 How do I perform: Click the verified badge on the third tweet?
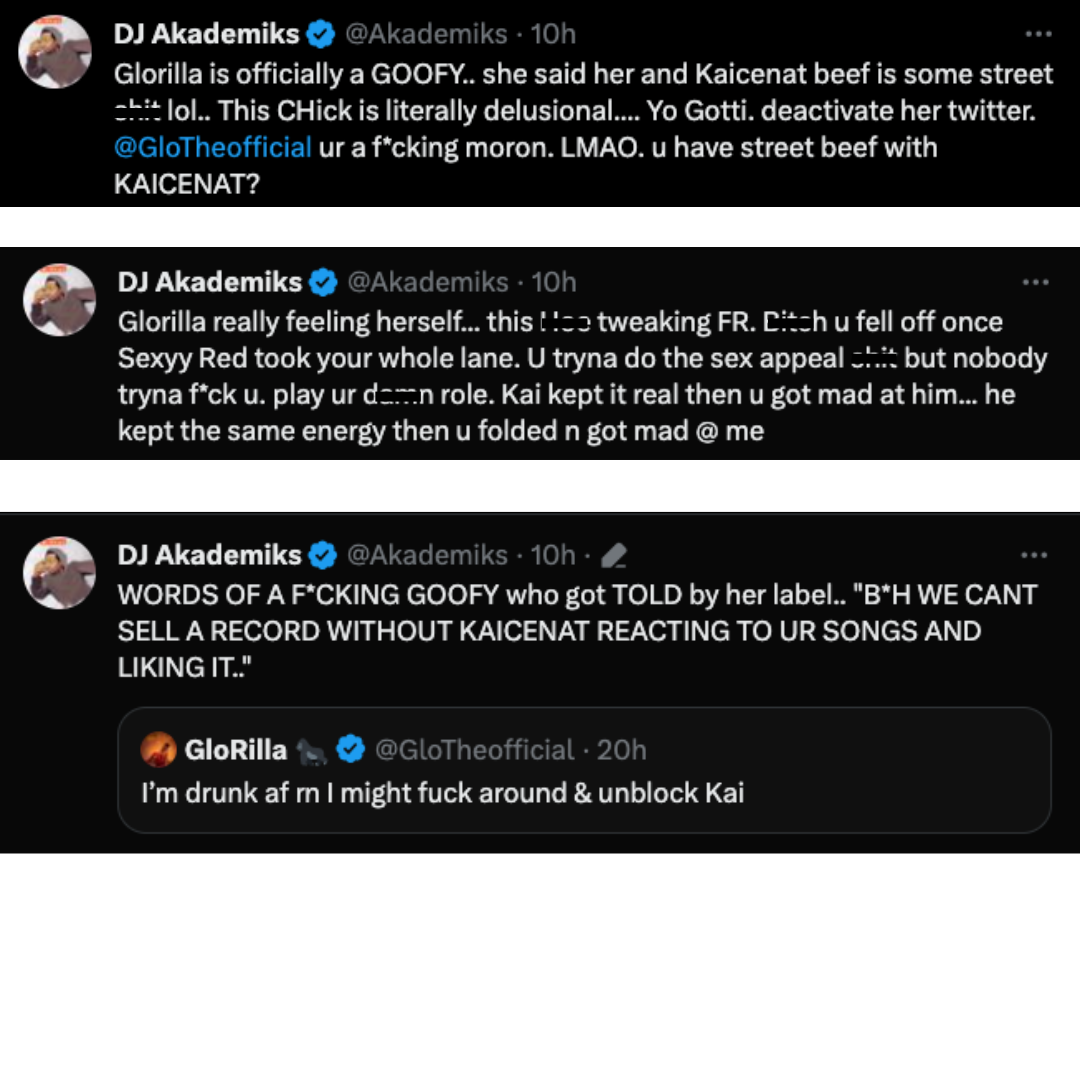coord(322,554)
